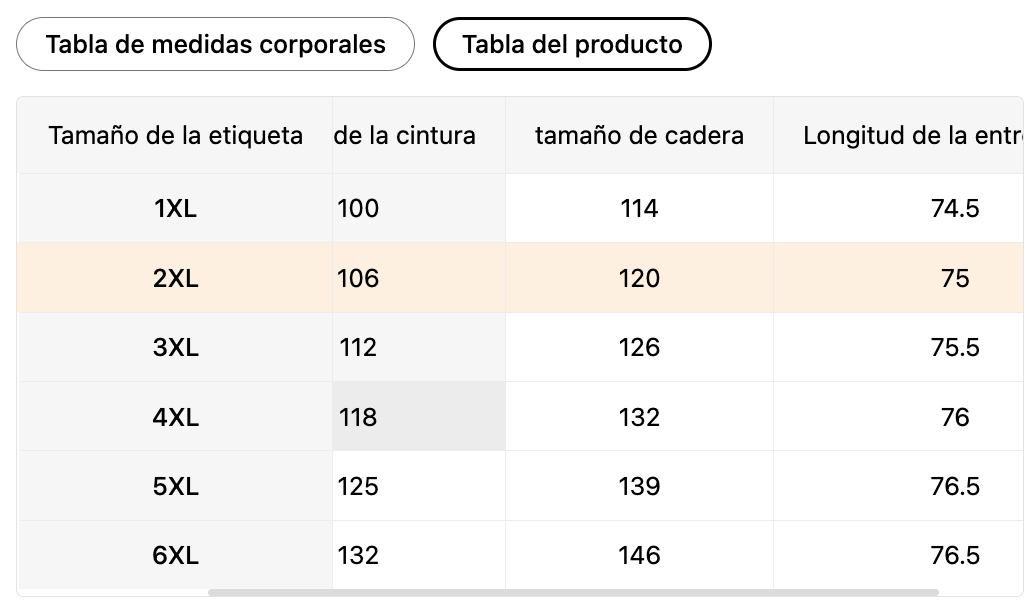
Task: Switch to Tabla de medidas corporales tab
Action: click(215, 44)
